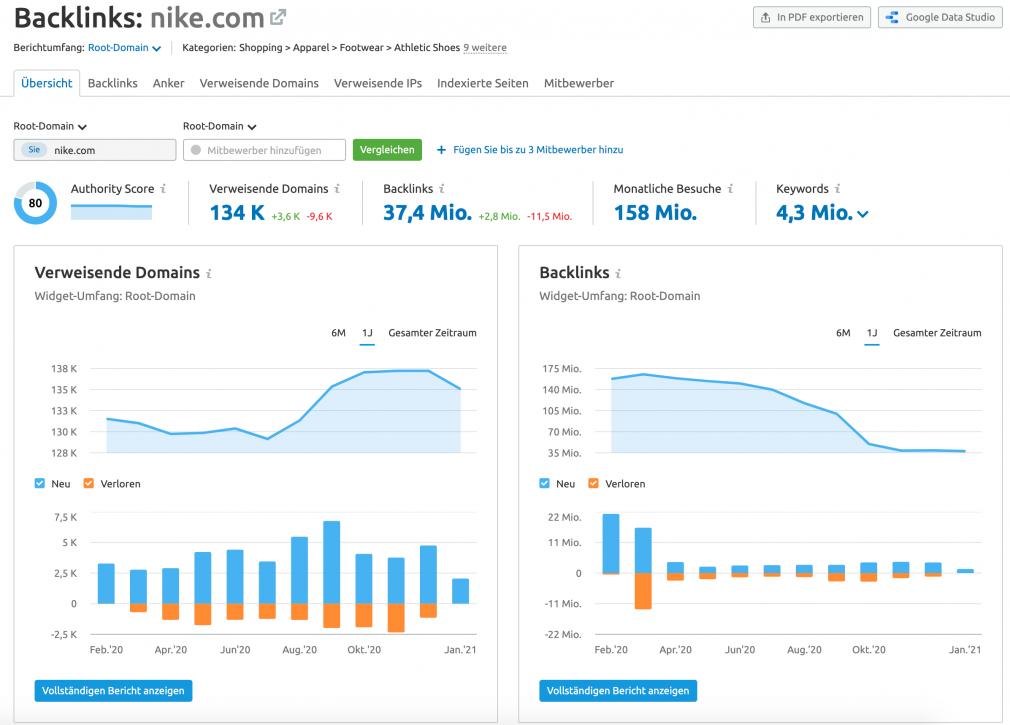The image size is (1010, 725).
Task: Click Authority Score 80 donut chart
Action: coord(35,203)
